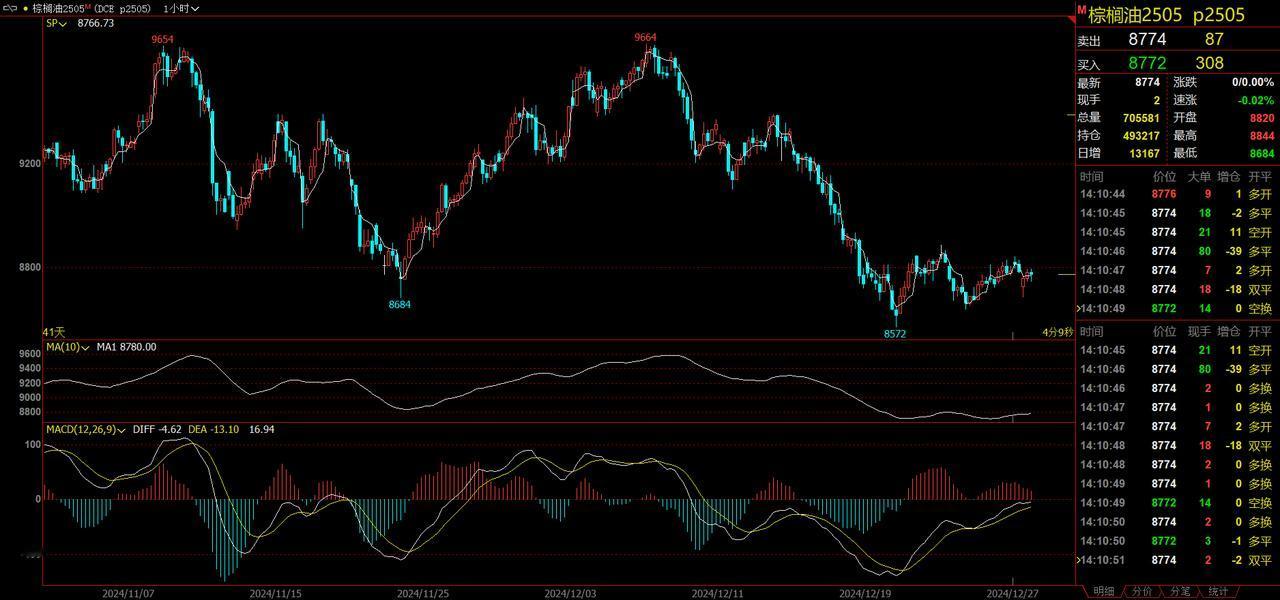1280x600 pixels.
Task: Click the 2024/11/07 date on time axis
Action: click(127, 592)
